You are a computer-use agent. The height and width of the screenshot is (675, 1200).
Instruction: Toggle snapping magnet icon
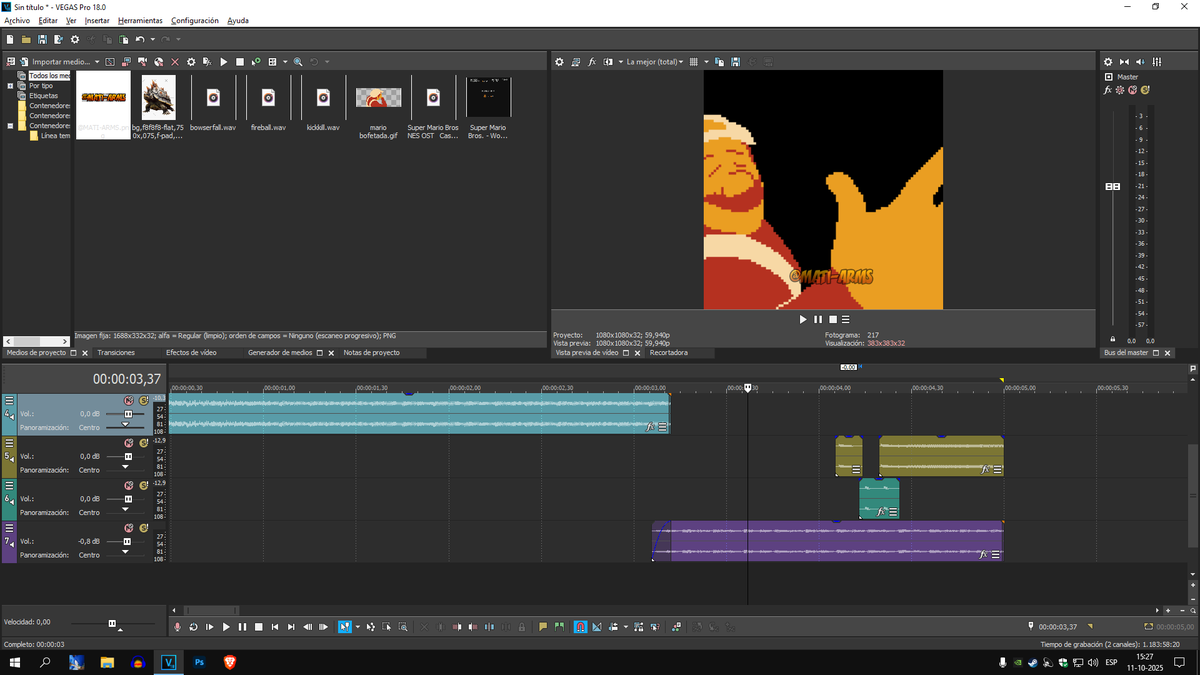point(580,627)
